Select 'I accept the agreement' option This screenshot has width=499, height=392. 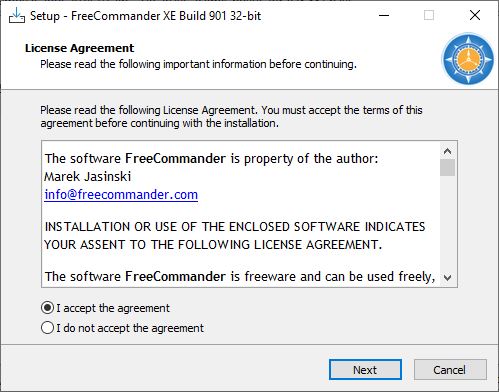coord(105,308)
